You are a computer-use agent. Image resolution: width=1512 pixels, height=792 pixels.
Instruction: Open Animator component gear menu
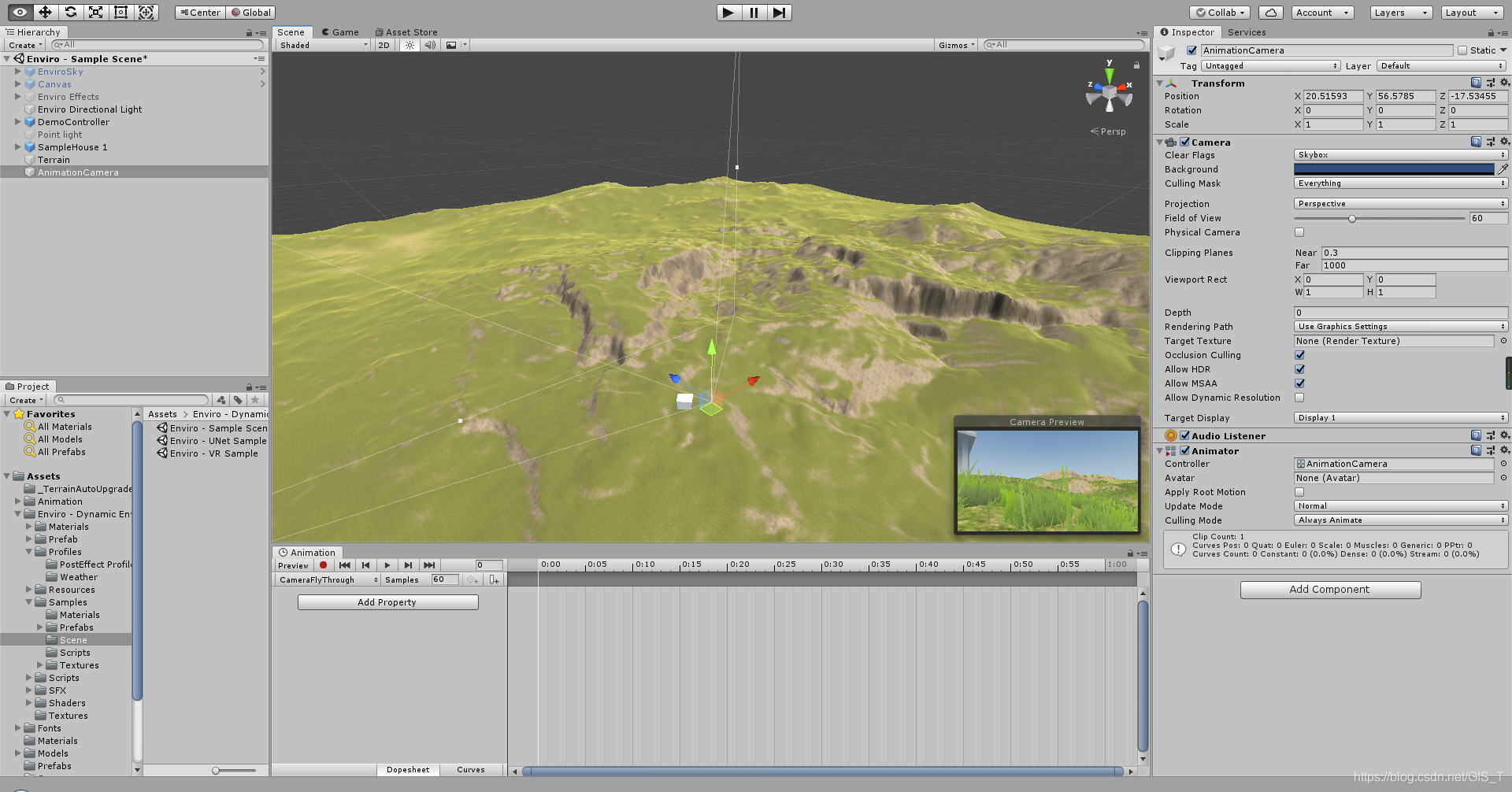tap(1504, 450)
